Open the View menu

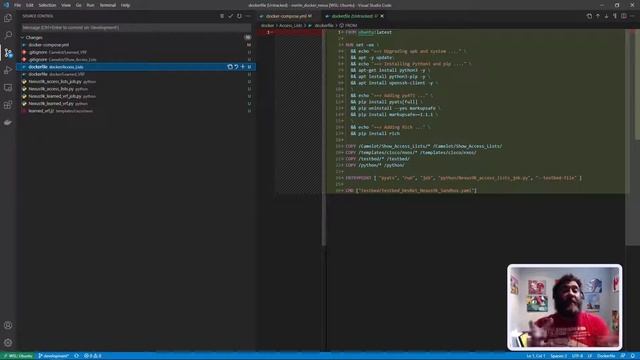click(x=66, y=5)
